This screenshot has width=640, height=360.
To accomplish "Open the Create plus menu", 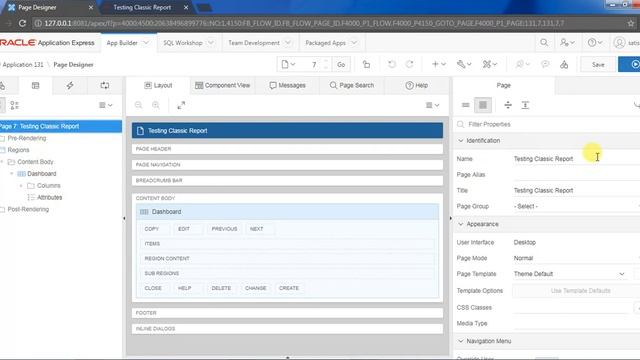I will tap(439, 64).
